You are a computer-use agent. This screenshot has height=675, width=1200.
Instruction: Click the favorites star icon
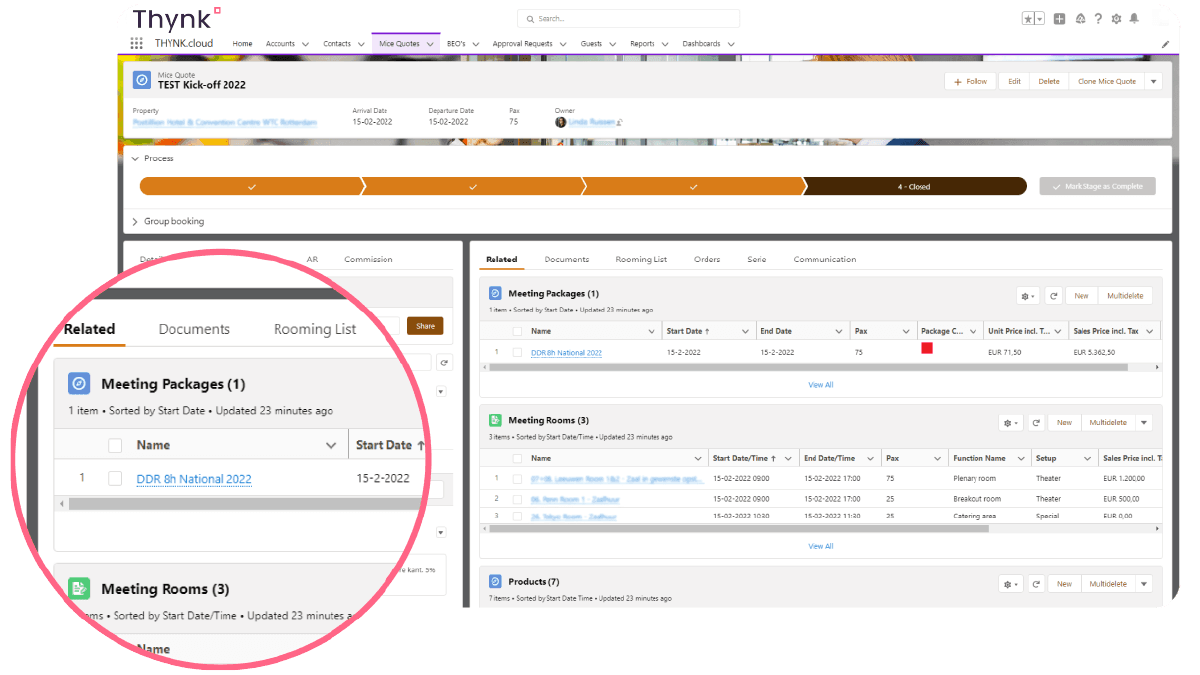click(1028, 19)
